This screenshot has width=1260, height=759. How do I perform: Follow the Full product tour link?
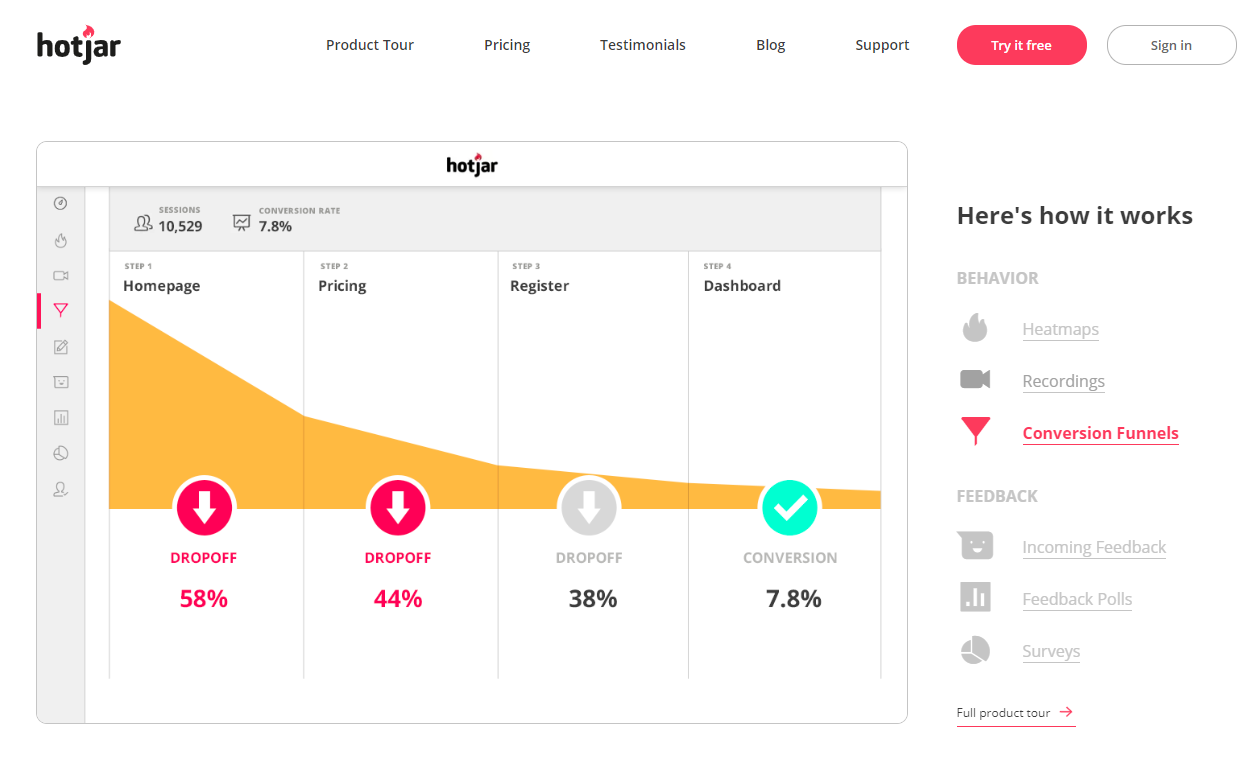tap(1007, 712)
